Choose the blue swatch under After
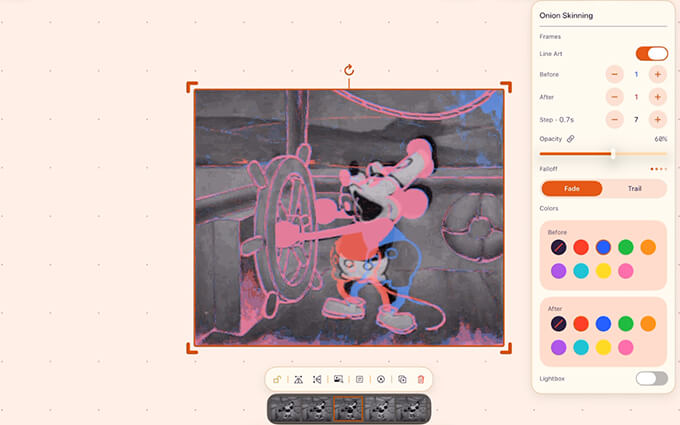The height and width of the screenshot is (425, 680). 603,324
